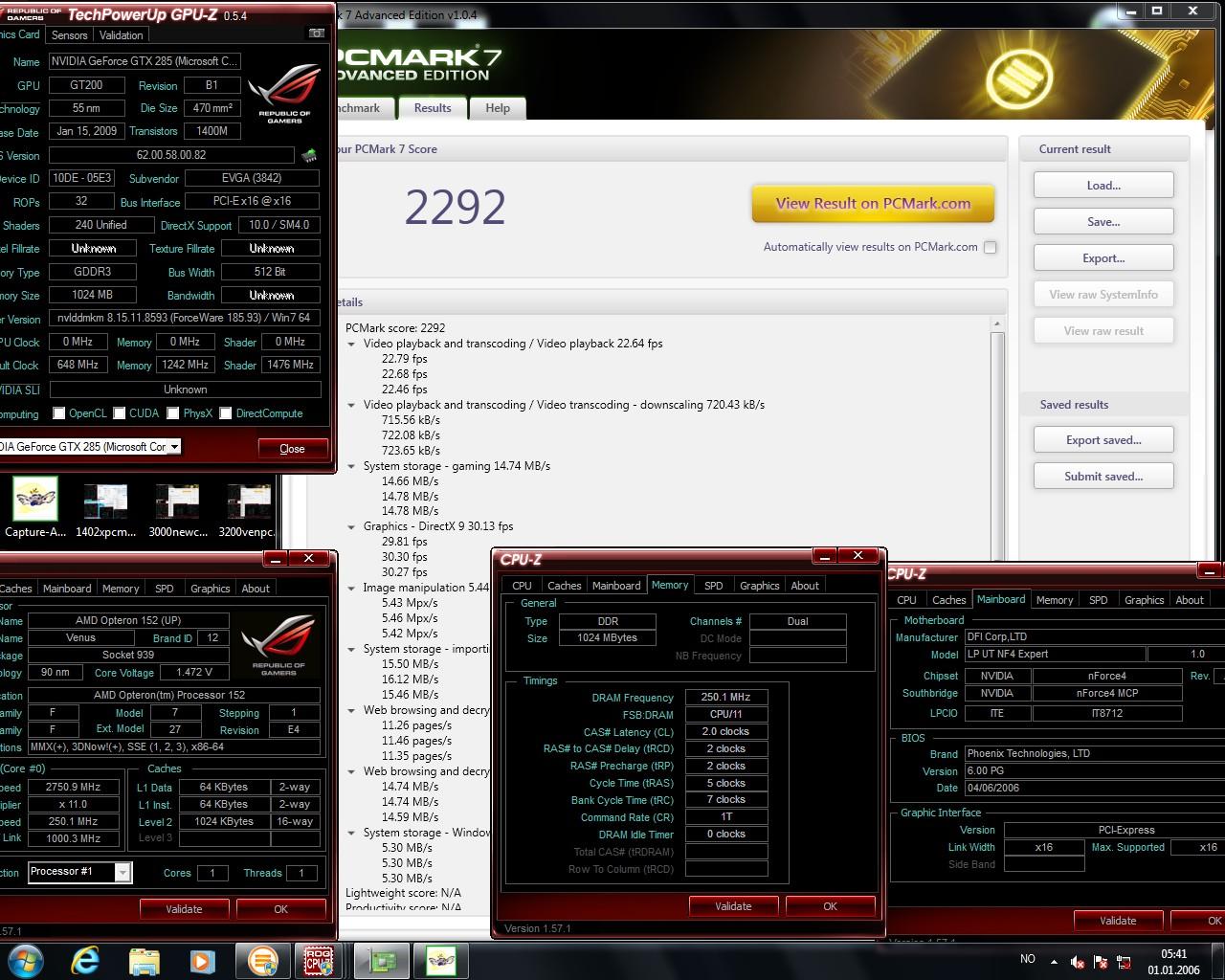Open the capture tool taskbar icon

(441, 960)
